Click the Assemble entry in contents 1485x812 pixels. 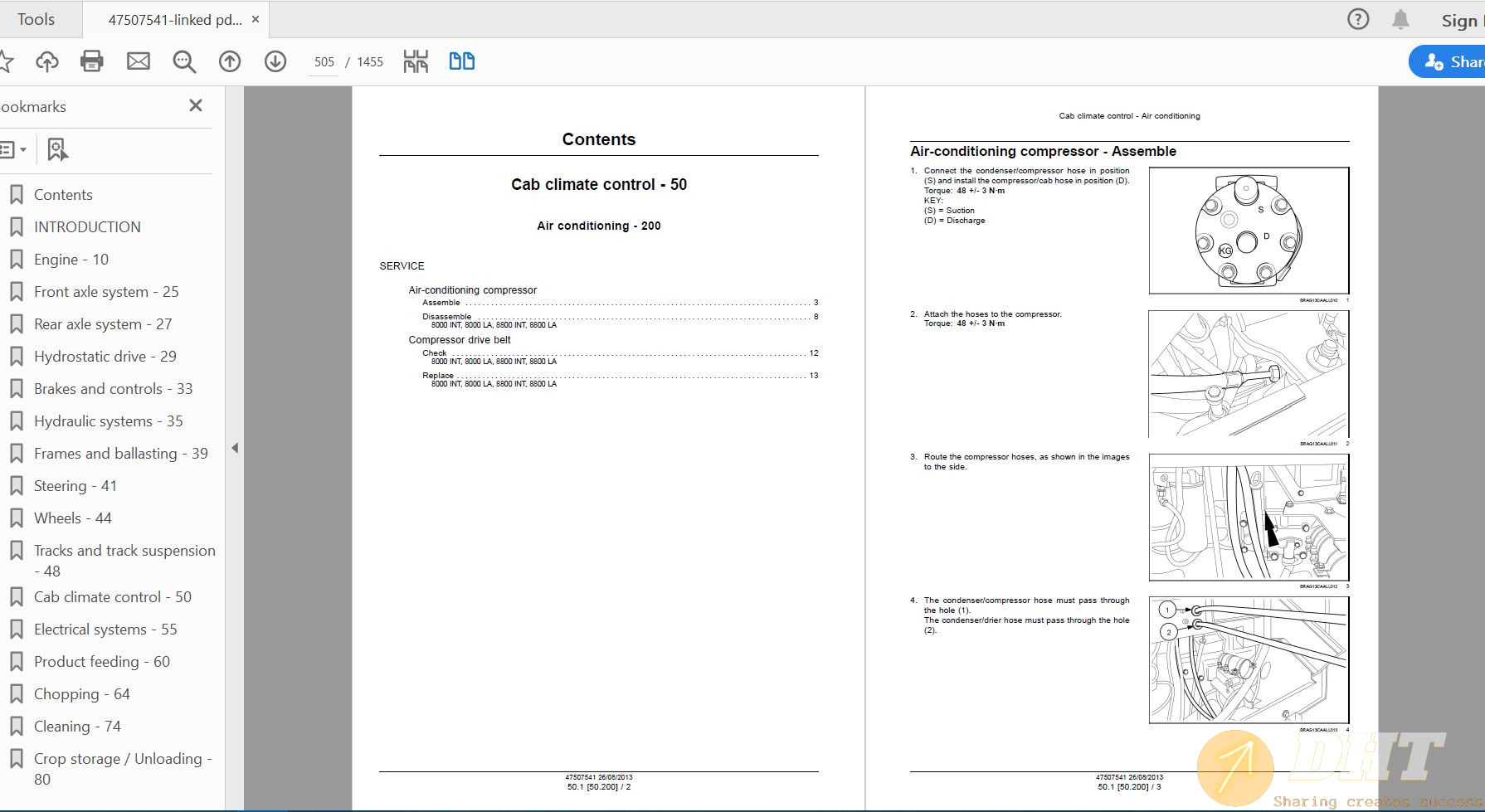pyautogui.click(x=441, y=303)
